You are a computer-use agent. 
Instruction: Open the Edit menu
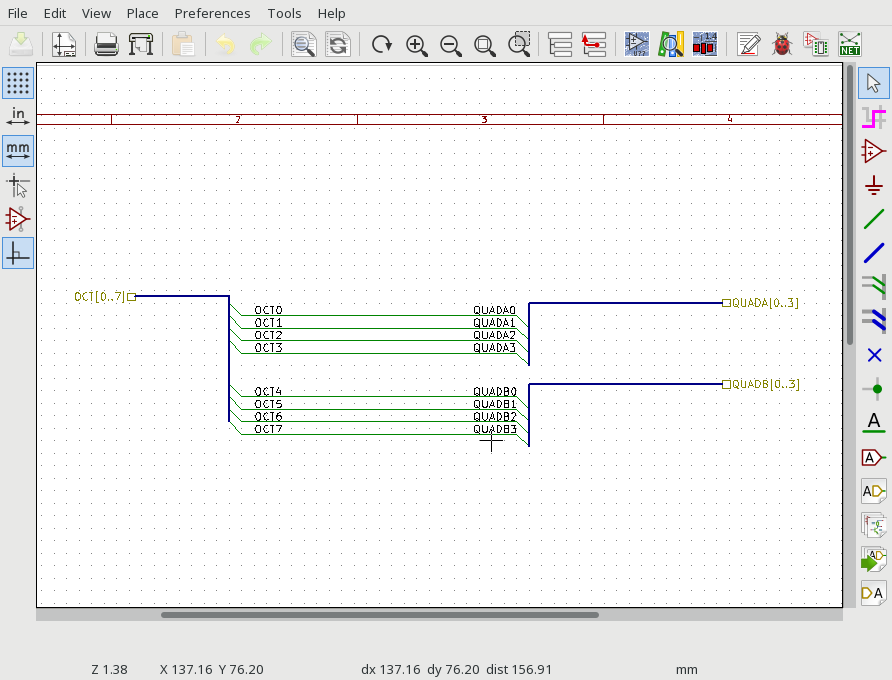coord(55,13)
